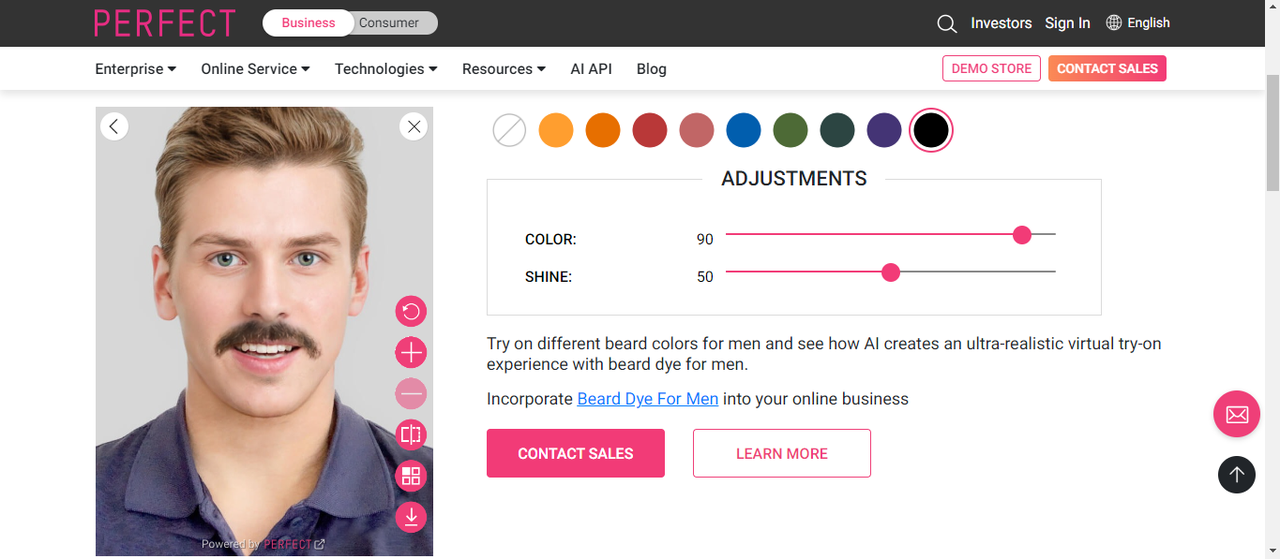The height and width of the screenshot is (559, 1280).
Task: Close the photo preview with X
Action: (x=414, y=126)
